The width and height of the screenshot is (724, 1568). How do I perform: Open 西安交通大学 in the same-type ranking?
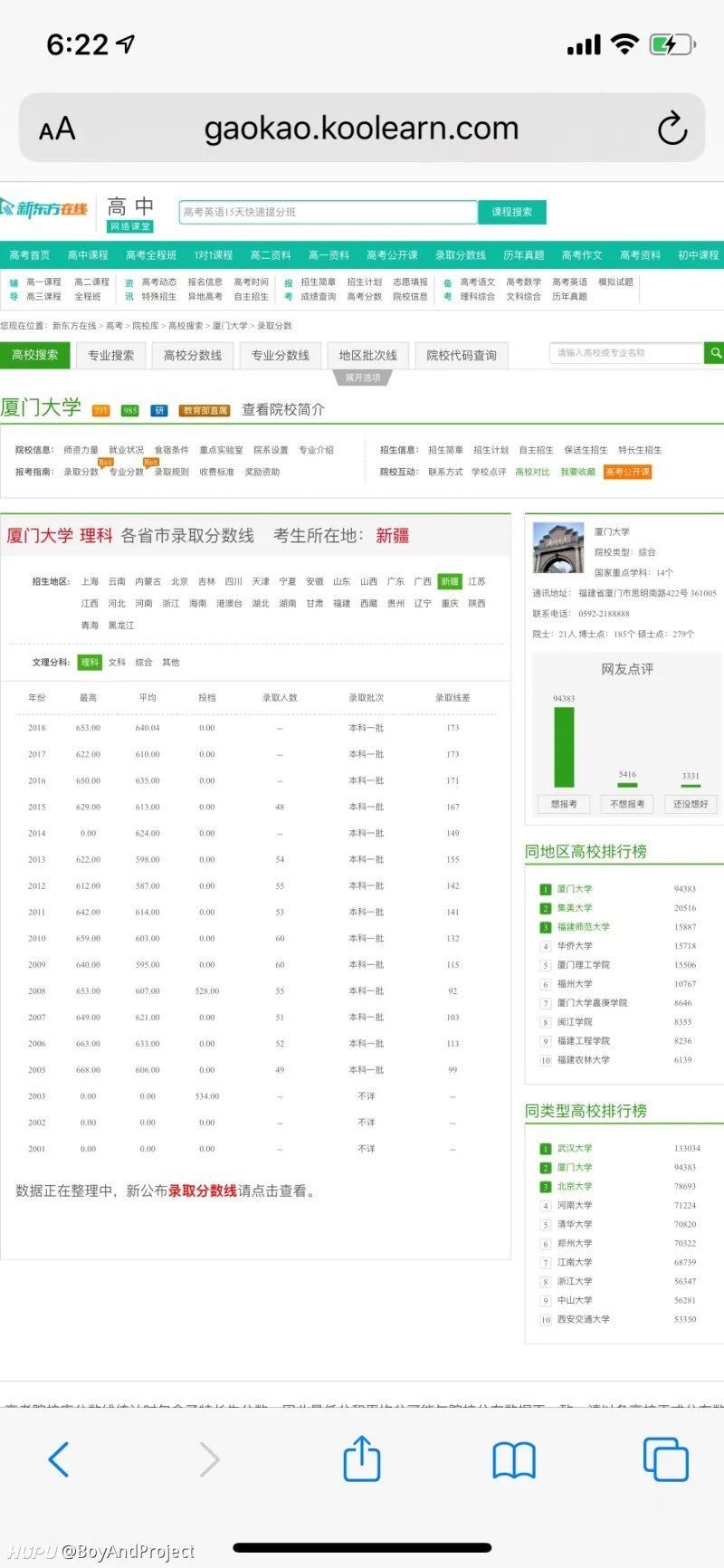tap(584, 1319)
